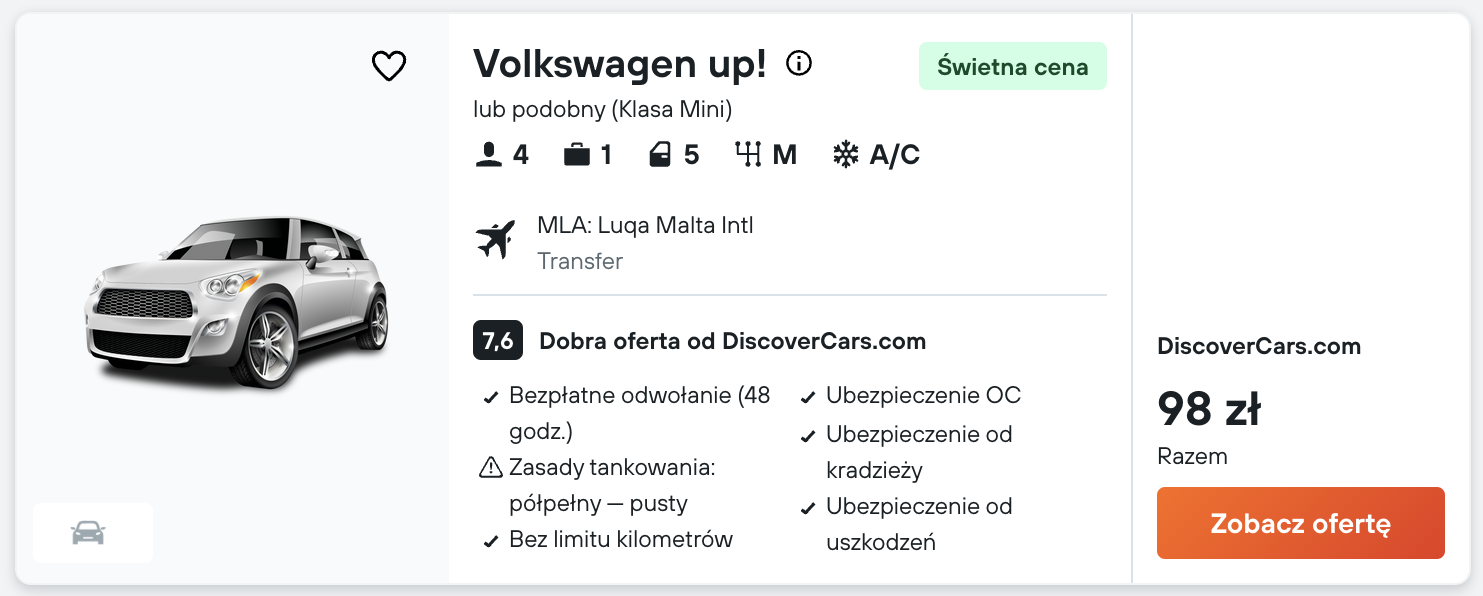Select the small car thumbnail icon

(x=89, y=533)
